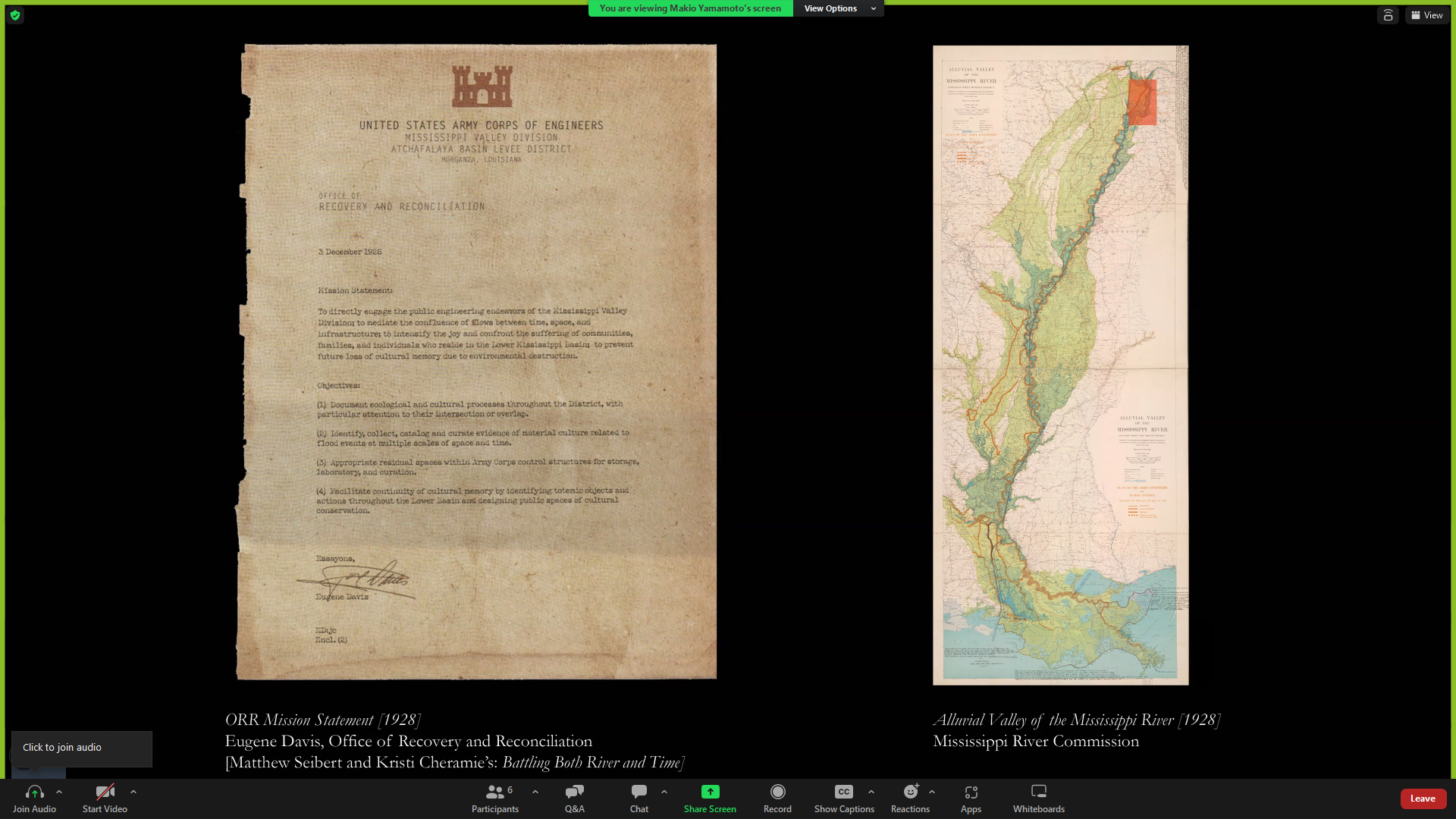Image resolution: width=1456 pixels, height=819 pixels.
Task: Start recording with the Record button
Action: pos(777,799)
